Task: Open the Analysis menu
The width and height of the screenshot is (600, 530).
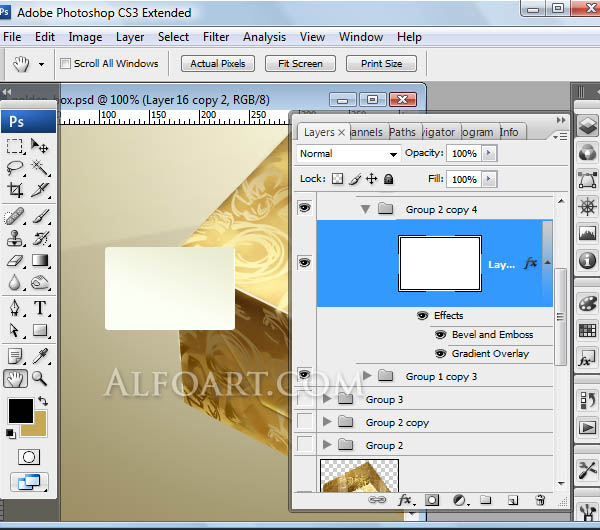Action: pos(264,37)
